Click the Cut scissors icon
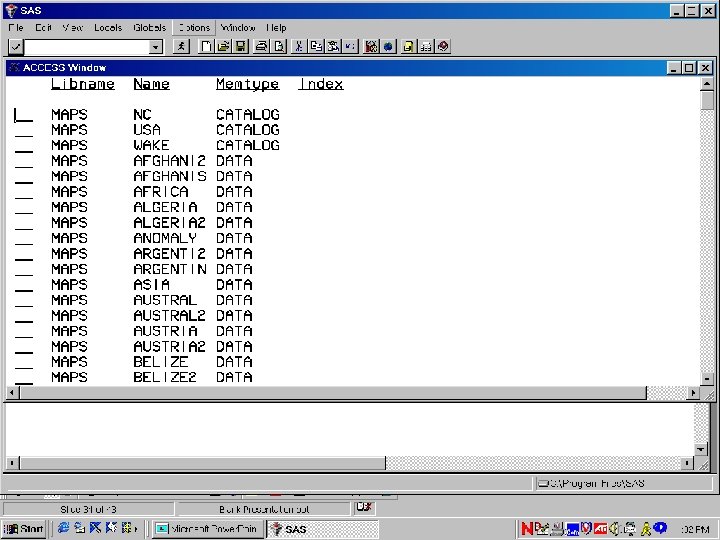The width and height of the screenshot is (720, 540). click(299, 46)
